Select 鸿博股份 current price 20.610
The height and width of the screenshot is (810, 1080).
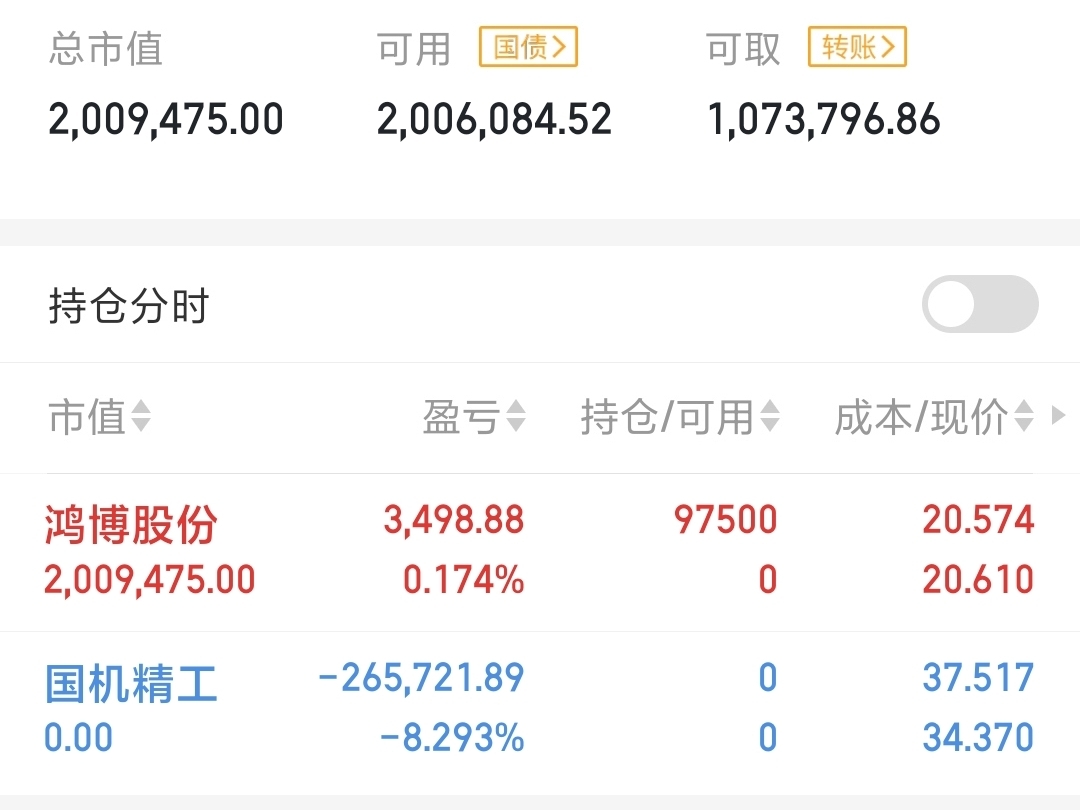979,579
